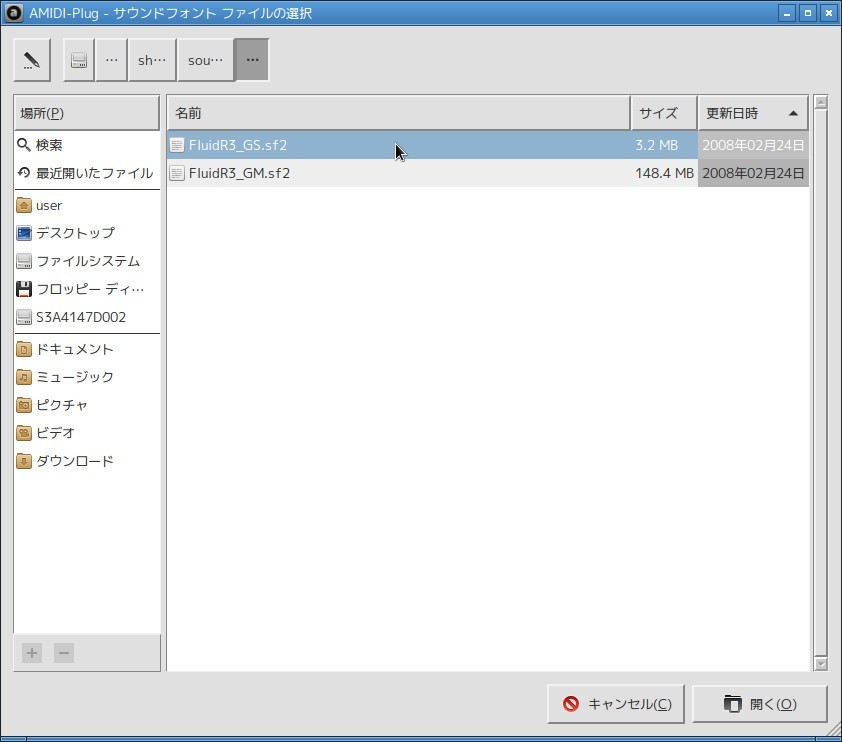Click the 場所(P) places header
Image resolution: width=842 pixels, height=742 pixels.
86,113
